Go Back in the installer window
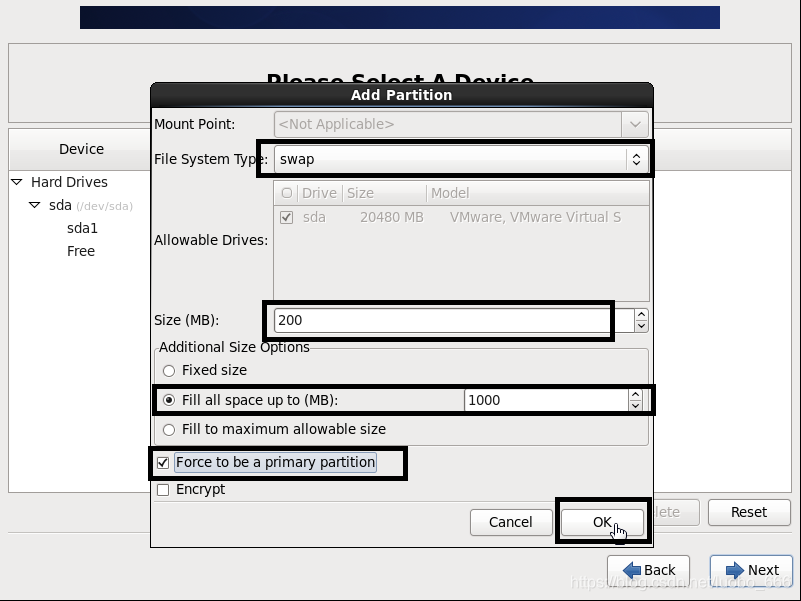The width and height of the screenshot is (801, 601). tap(649, 570)
